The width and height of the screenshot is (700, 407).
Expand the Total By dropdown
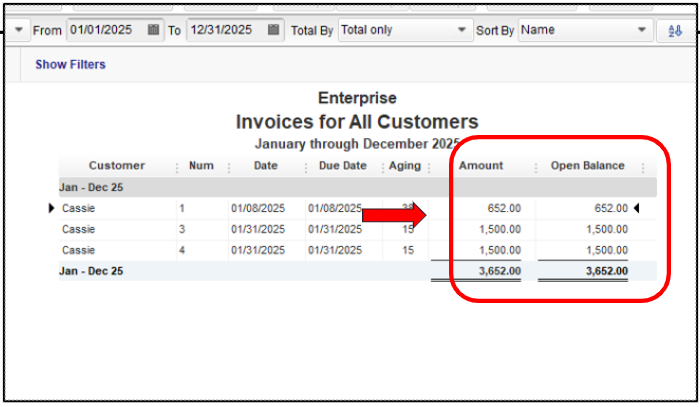tap(462, 30)
